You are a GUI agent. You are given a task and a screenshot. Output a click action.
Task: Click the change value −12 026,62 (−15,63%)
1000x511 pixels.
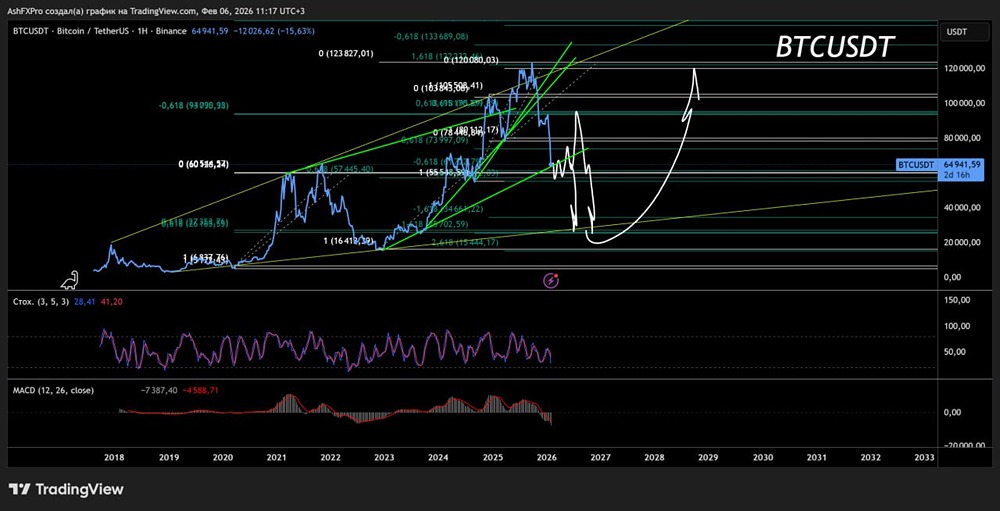click(x=272, y=31)
